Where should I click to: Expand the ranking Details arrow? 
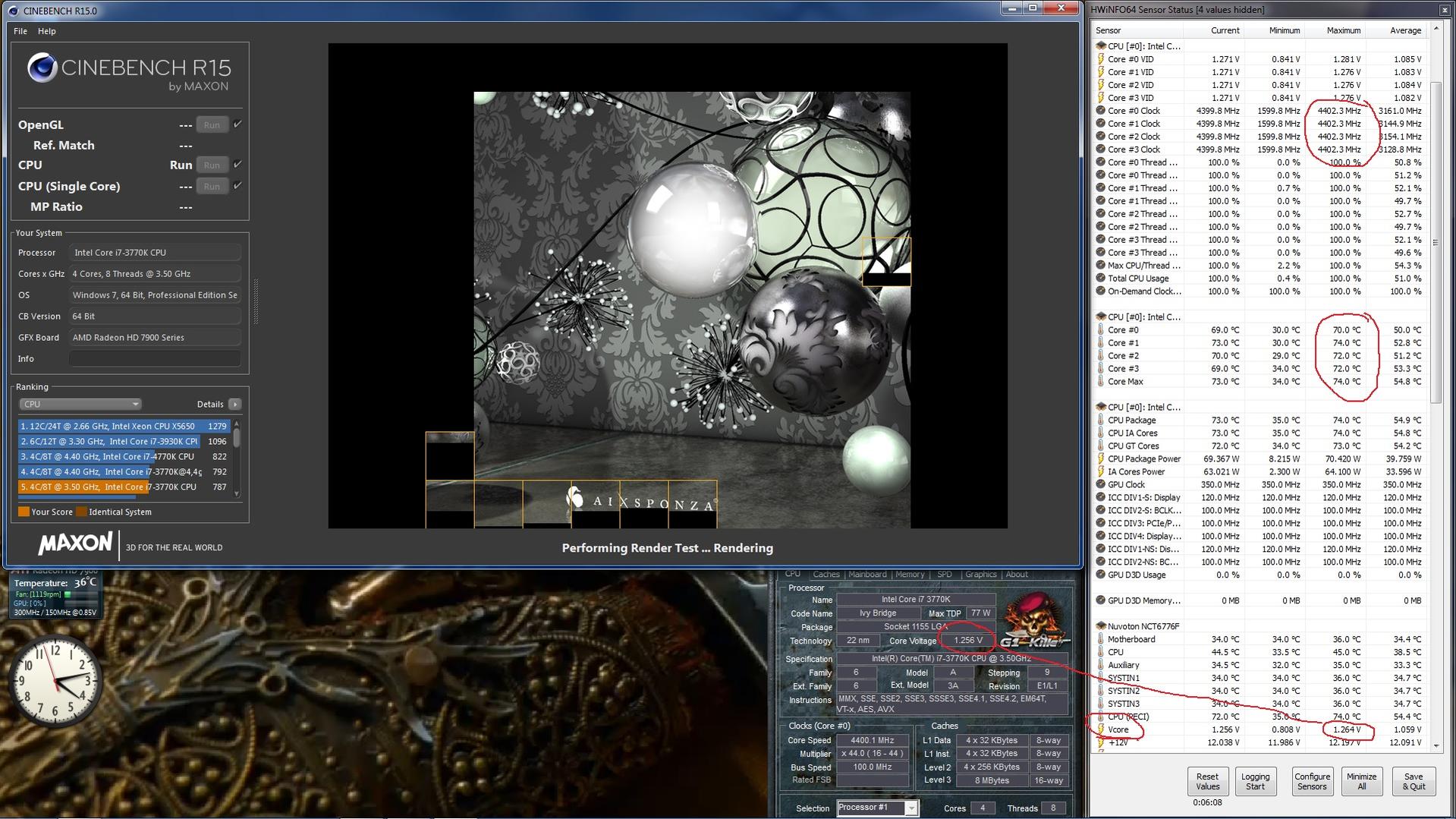pos(235,405)
